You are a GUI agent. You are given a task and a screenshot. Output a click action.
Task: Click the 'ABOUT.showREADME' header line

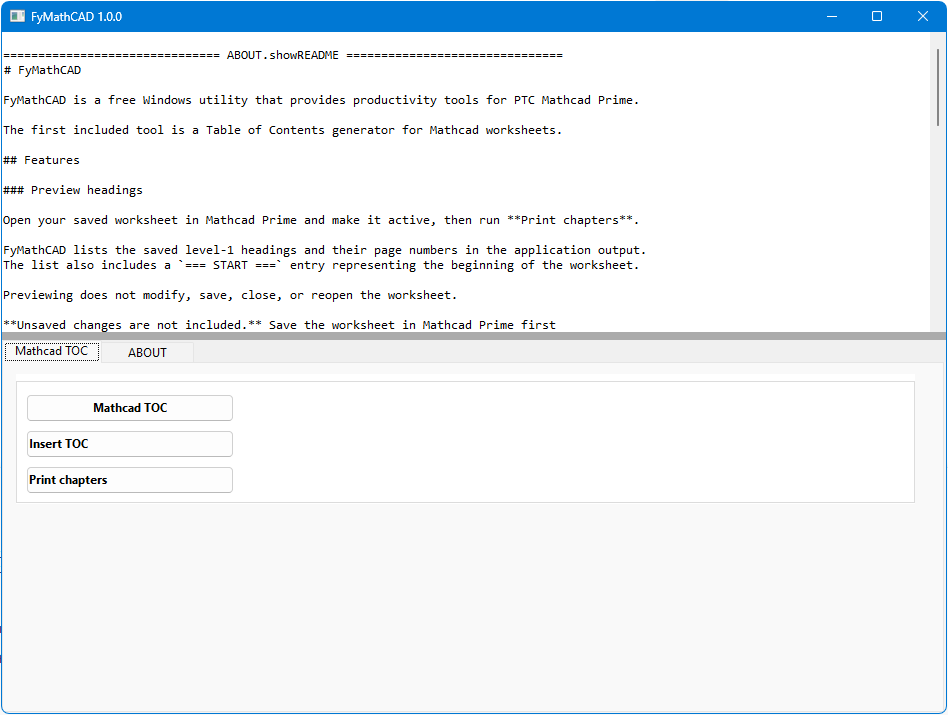[x=283, y=55]
